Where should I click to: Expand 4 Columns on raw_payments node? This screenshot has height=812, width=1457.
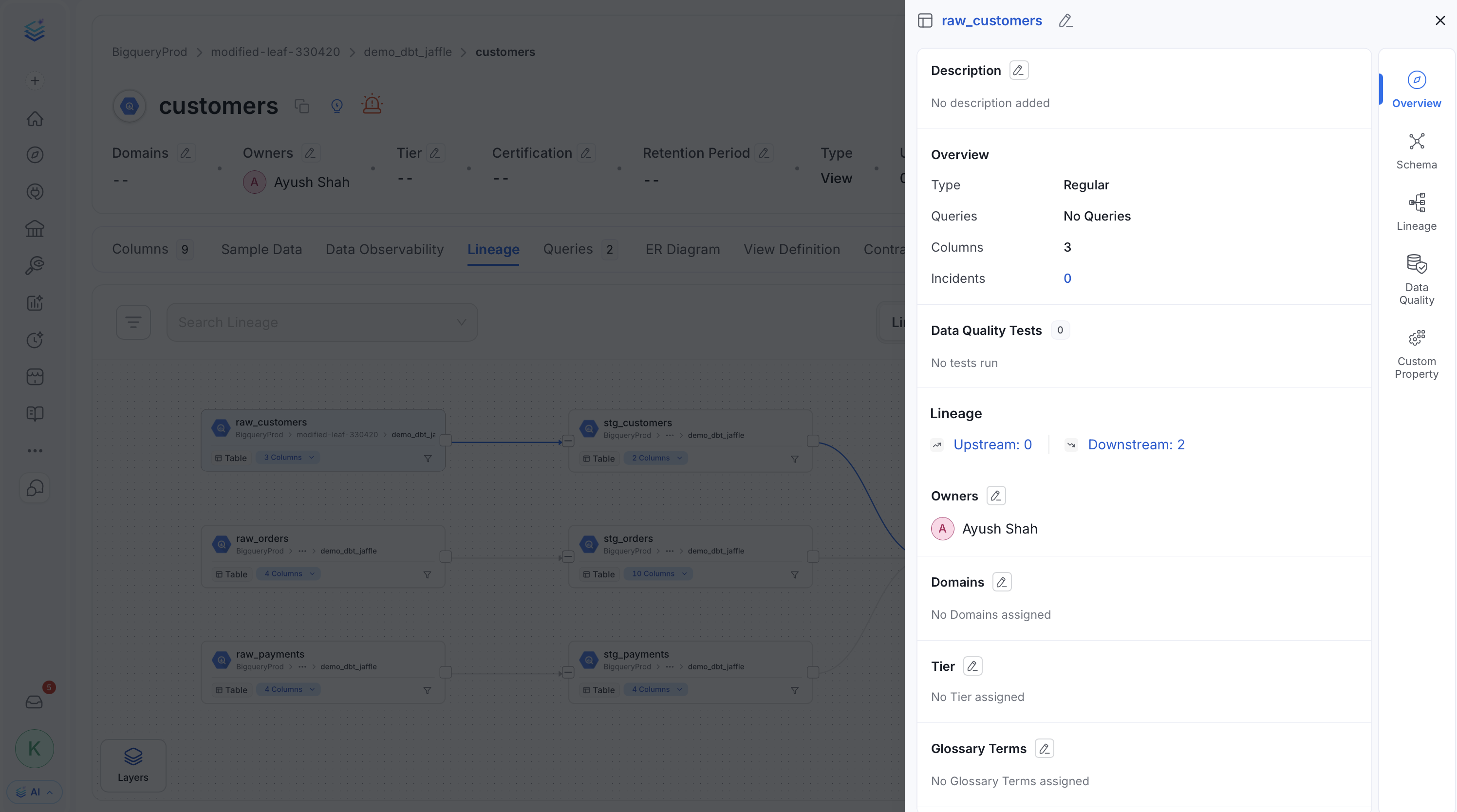[289, 689]
